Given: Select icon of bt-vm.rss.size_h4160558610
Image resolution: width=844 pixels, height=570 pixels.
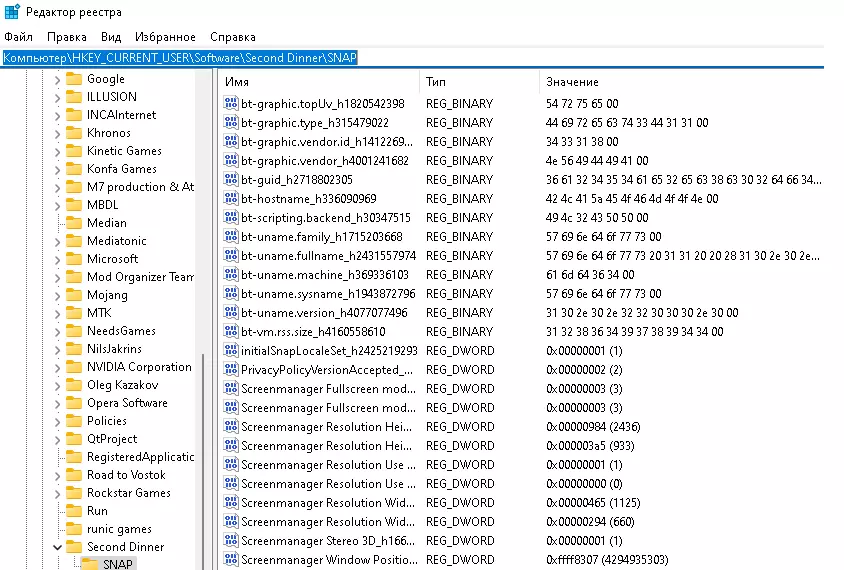Looking at the screenshot, I should [x=231, y=332].
